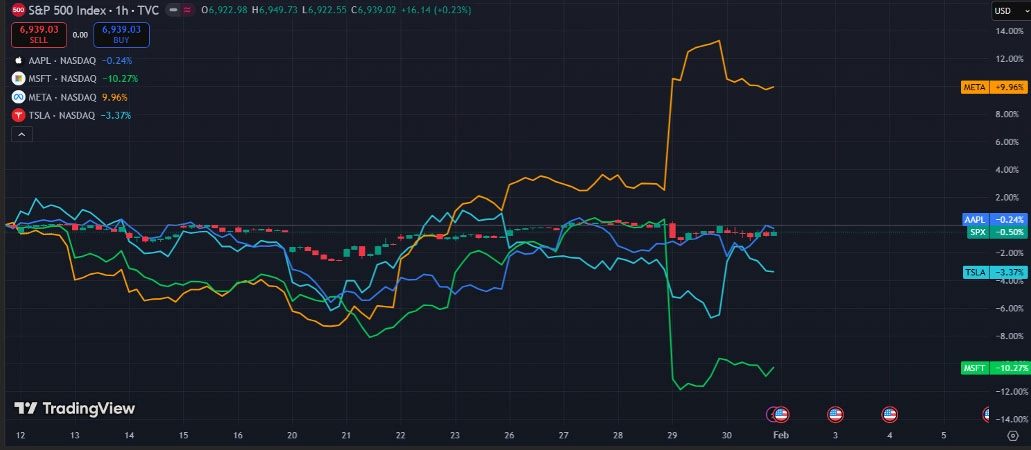Viewport: 1031px width, 450px height.
Task: Click the 0.00 spread value
Action: click(x=80, y=35)
